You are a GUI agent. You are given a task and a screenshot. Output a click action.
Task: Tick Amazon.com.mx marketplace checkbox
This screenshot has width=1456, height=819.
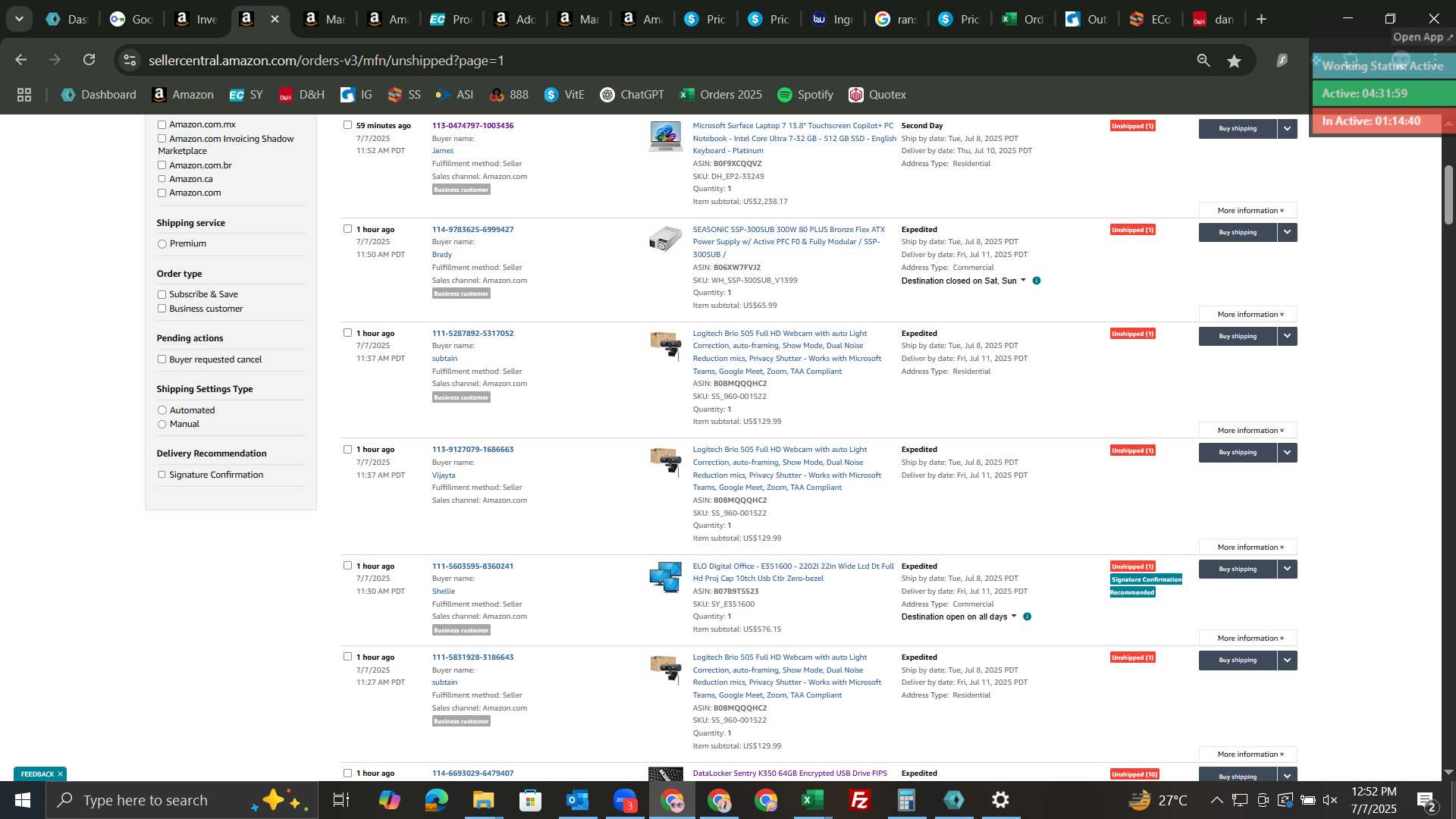coord(162,124)
